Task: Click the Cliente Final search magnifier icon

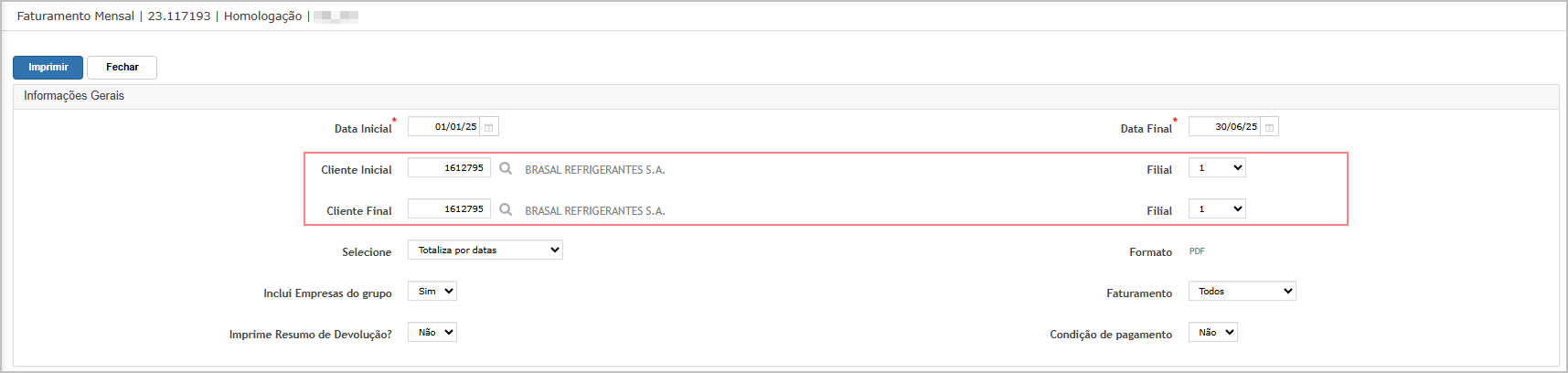Action: coord(506,209)
